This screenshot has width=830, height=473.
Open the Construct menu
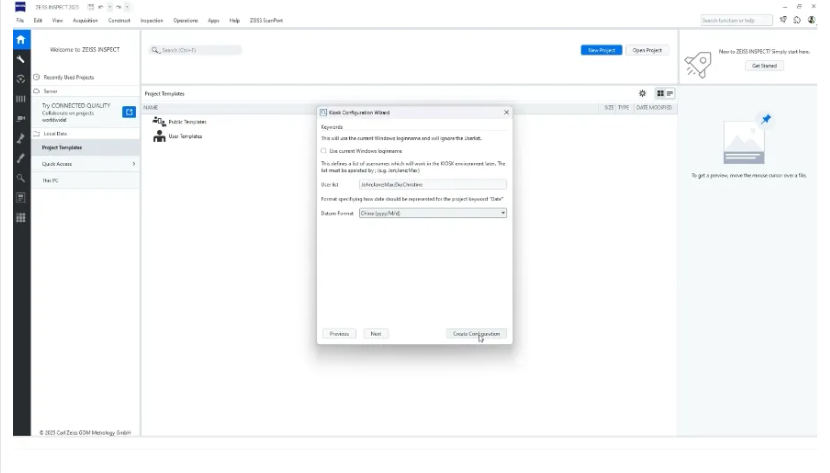(119, 21)
